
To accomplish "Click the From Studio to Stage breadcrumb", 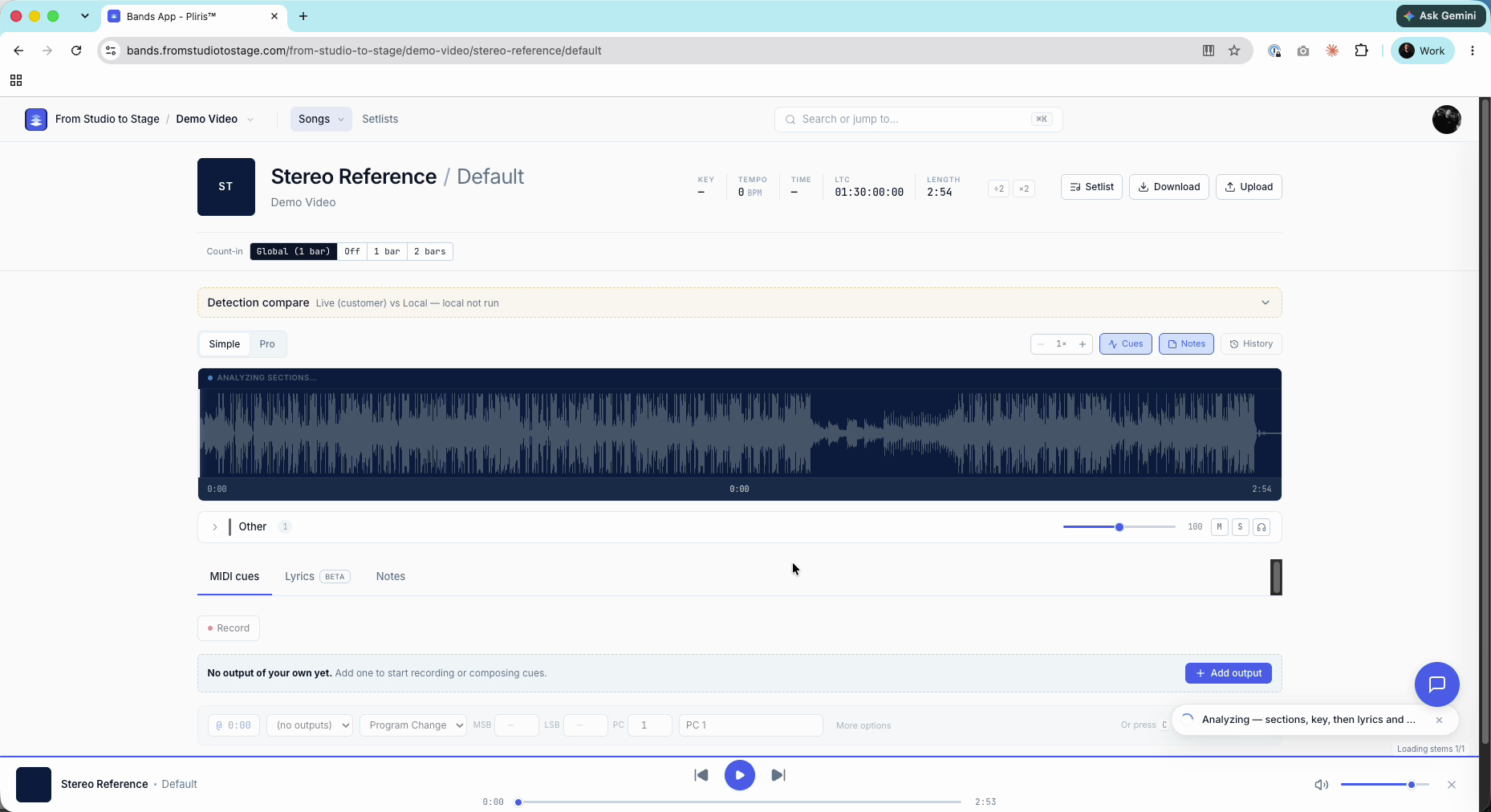I will pos(108,120).
